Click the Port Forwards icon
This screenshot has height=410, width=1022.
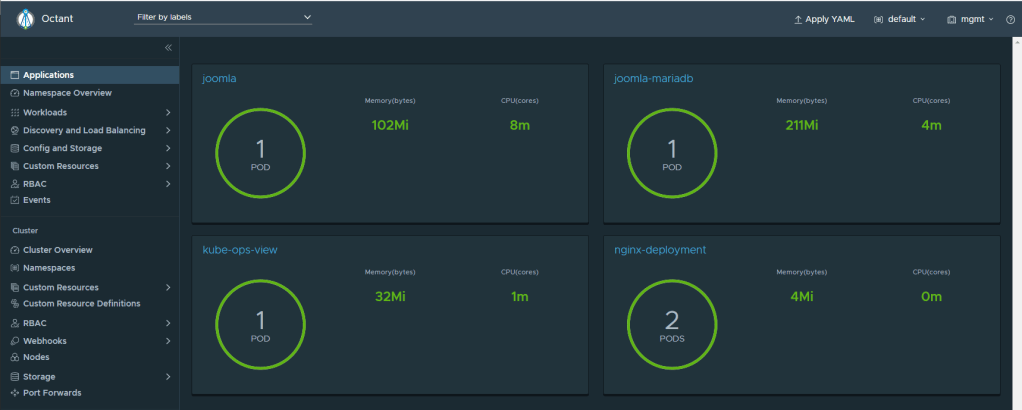click(x=15, y=393)
